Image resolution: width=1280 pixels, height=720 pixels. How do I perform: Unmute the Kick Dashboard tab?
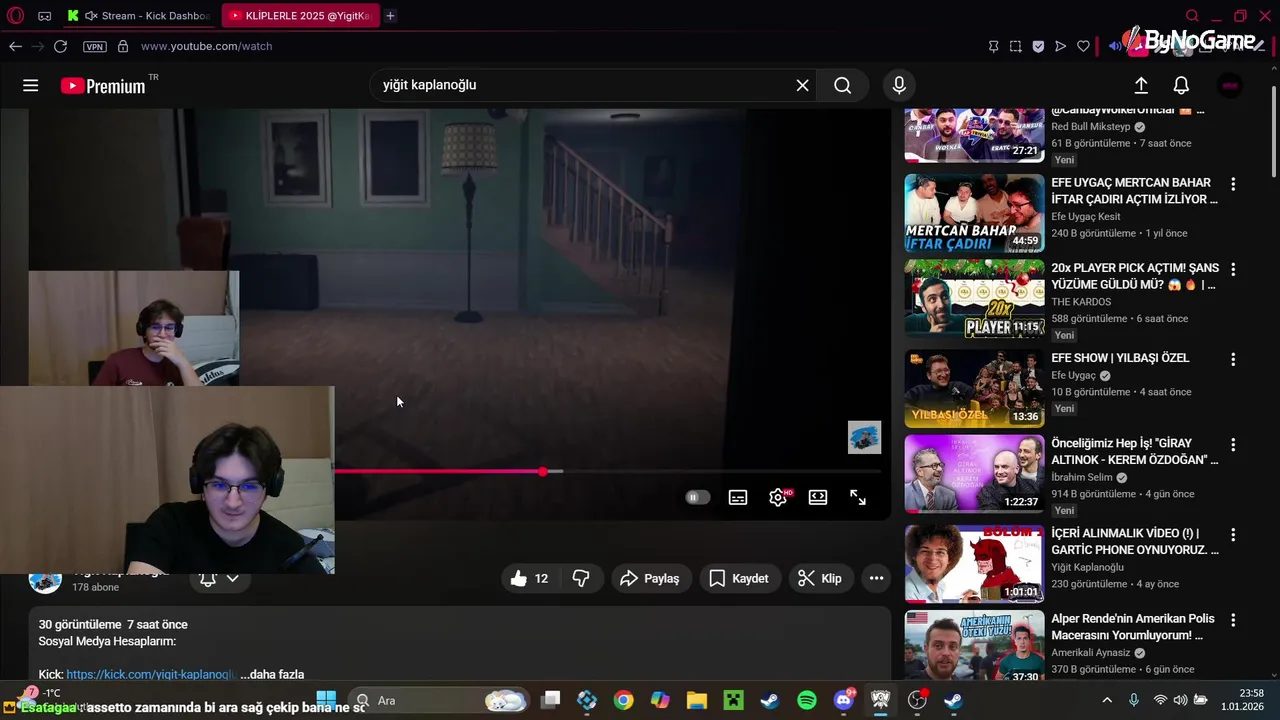click(92, 16)
